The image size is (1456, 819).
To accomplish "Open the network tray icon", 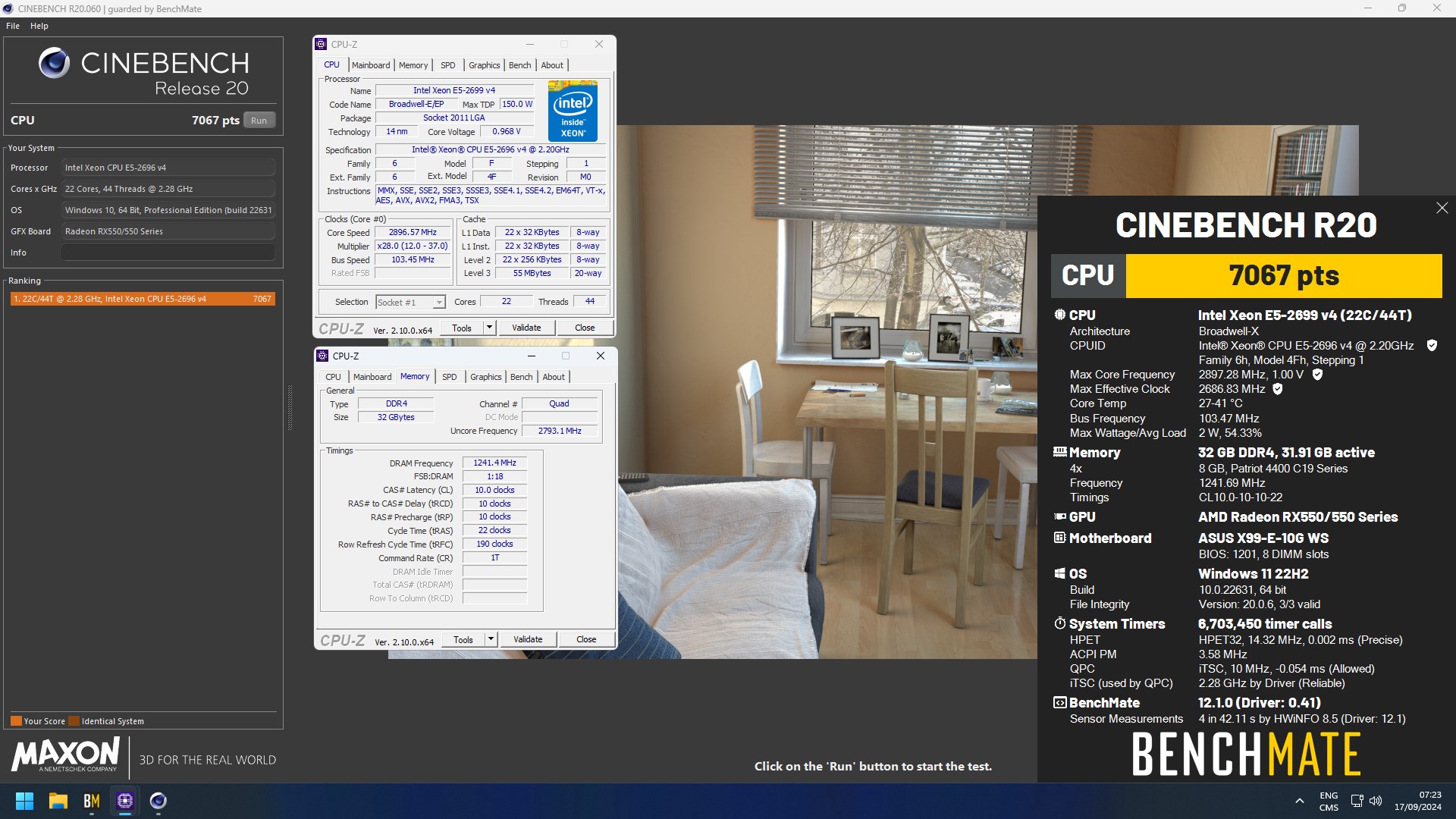I will tap(1357, 801).
